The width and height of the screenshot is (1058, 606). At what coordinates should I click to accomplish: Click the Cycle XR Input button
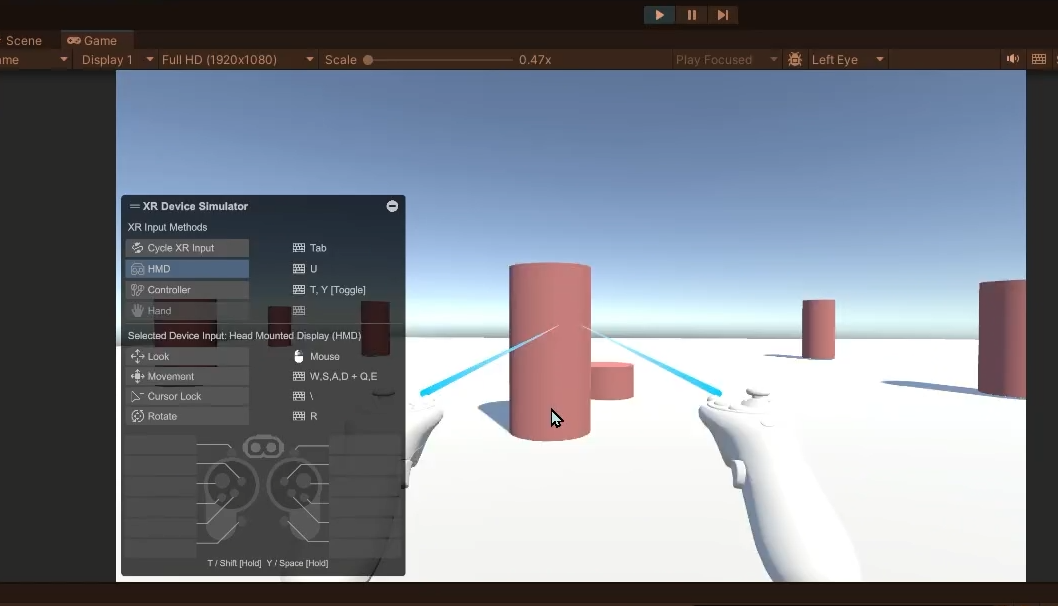(x=187, y=248)
